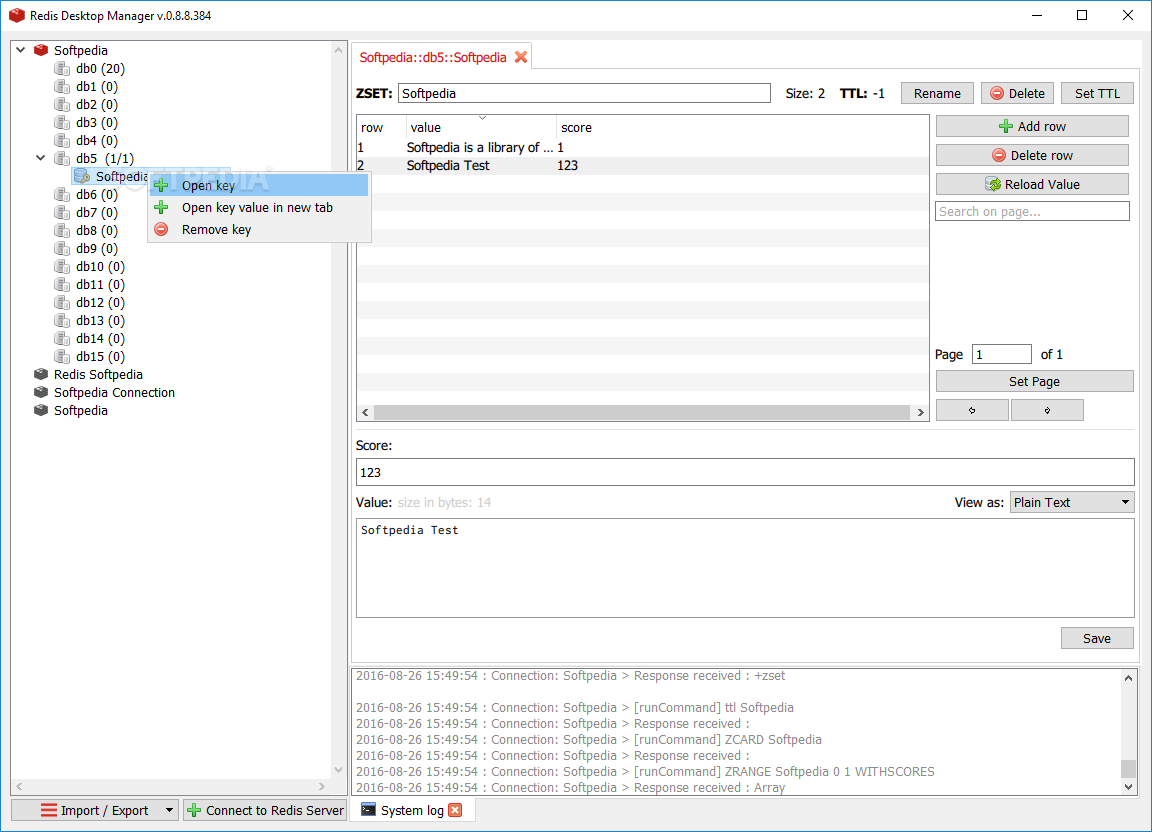
Task: Click the Set TTL button
Action: click(x=1097, y=93)
